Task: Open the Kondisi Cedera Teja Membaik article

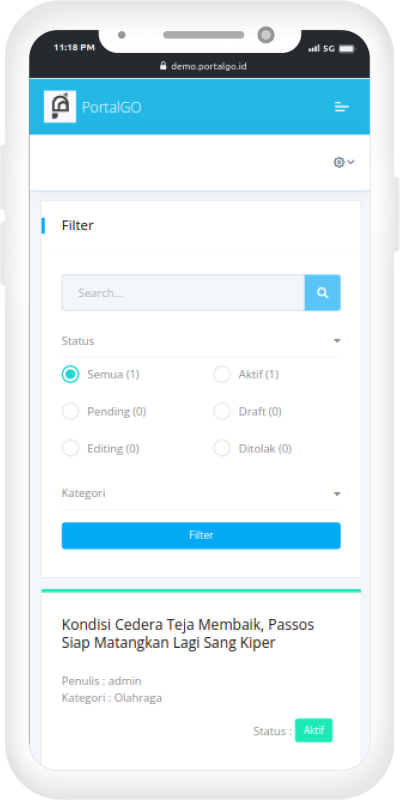Action: point(188,634)
